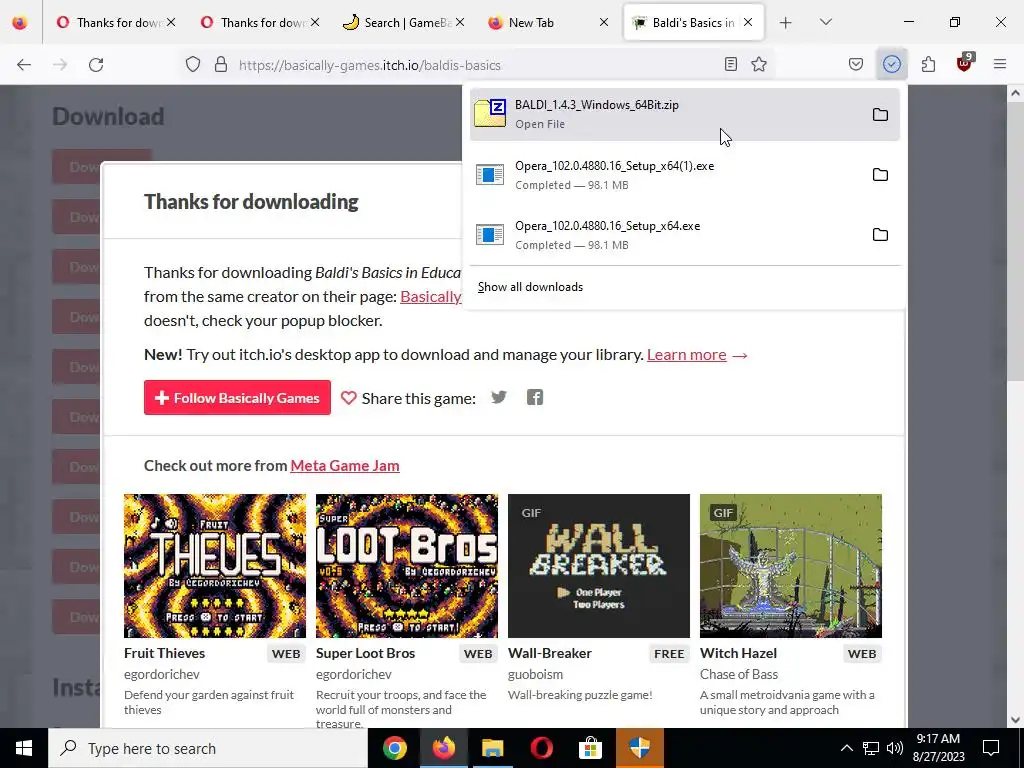Screen dimensions: 1024x768
Task: Open a new tab with plus button
Action: (786, 22)
